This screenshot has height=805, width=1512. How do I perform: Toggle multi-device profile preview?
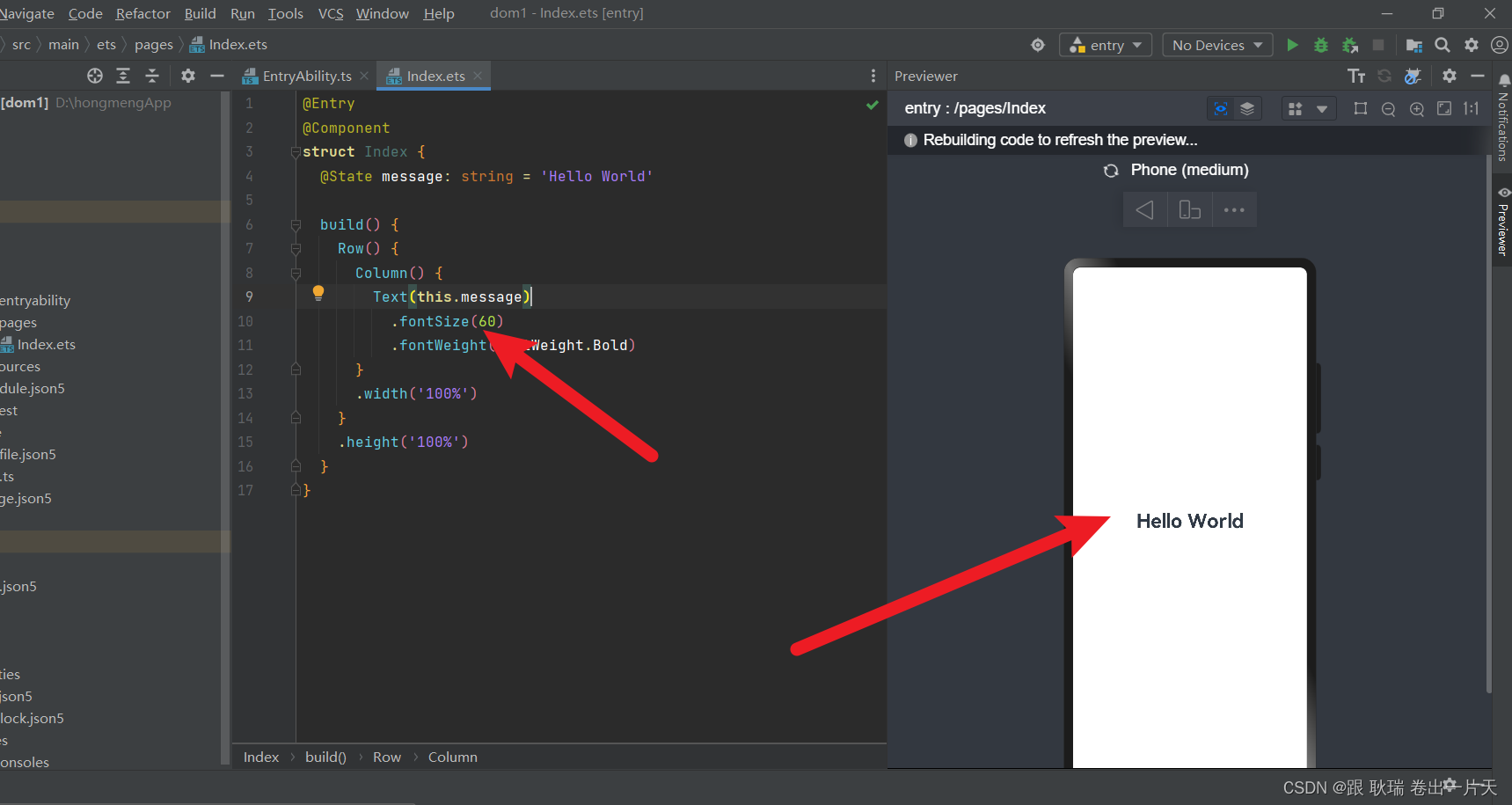click(1295, 108)
